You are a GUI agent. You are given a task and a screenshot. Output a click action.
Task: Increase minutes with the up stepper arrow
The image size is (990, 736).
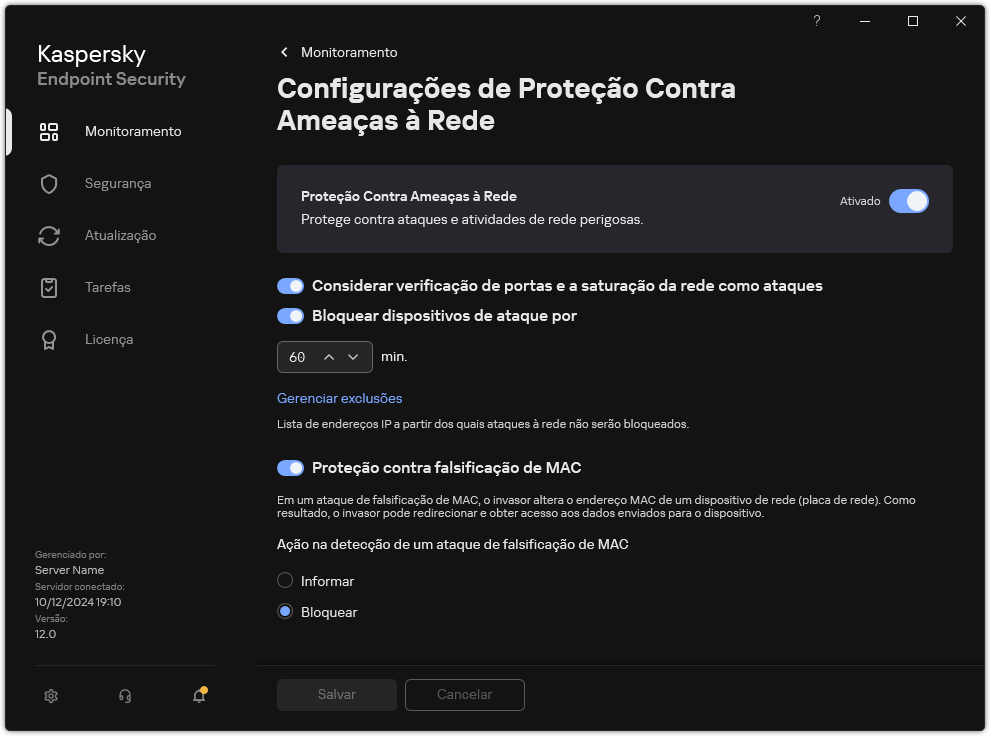point(330,357)
